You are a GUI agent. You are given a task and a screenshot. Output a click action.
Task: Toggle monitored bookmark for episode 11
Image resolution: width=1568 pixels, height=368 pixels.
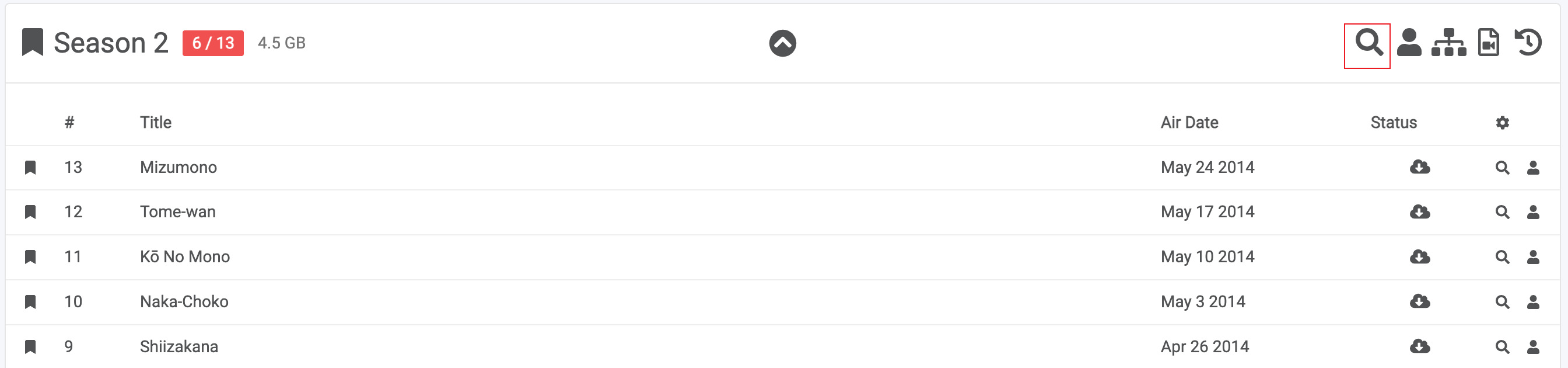point(30,257)
